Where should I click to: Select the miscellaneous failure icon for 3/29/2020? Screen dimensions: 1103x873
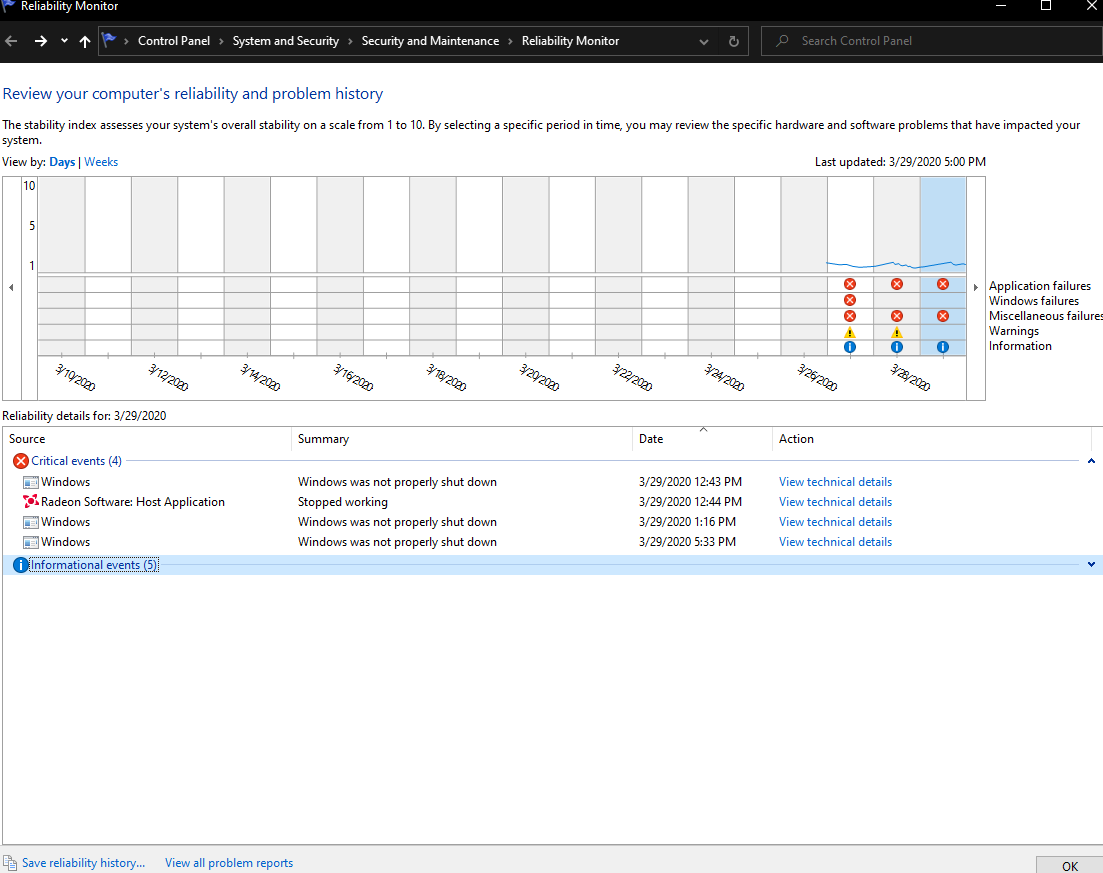click(943, 317)
